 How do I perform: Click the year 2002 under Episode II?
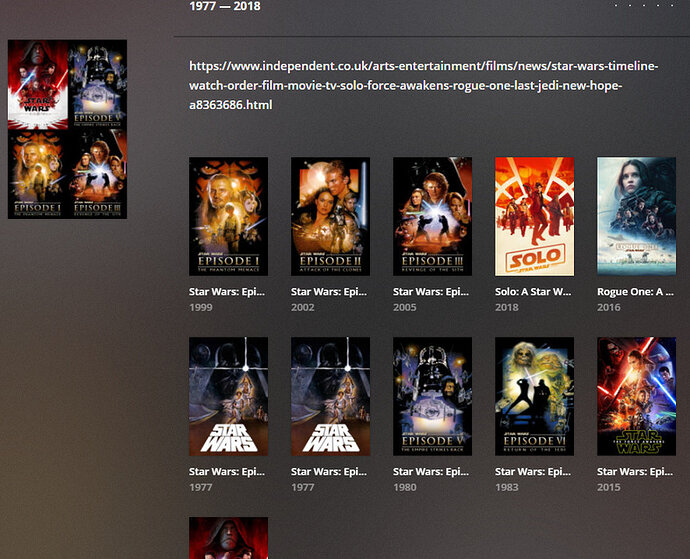tap(303, 307)
